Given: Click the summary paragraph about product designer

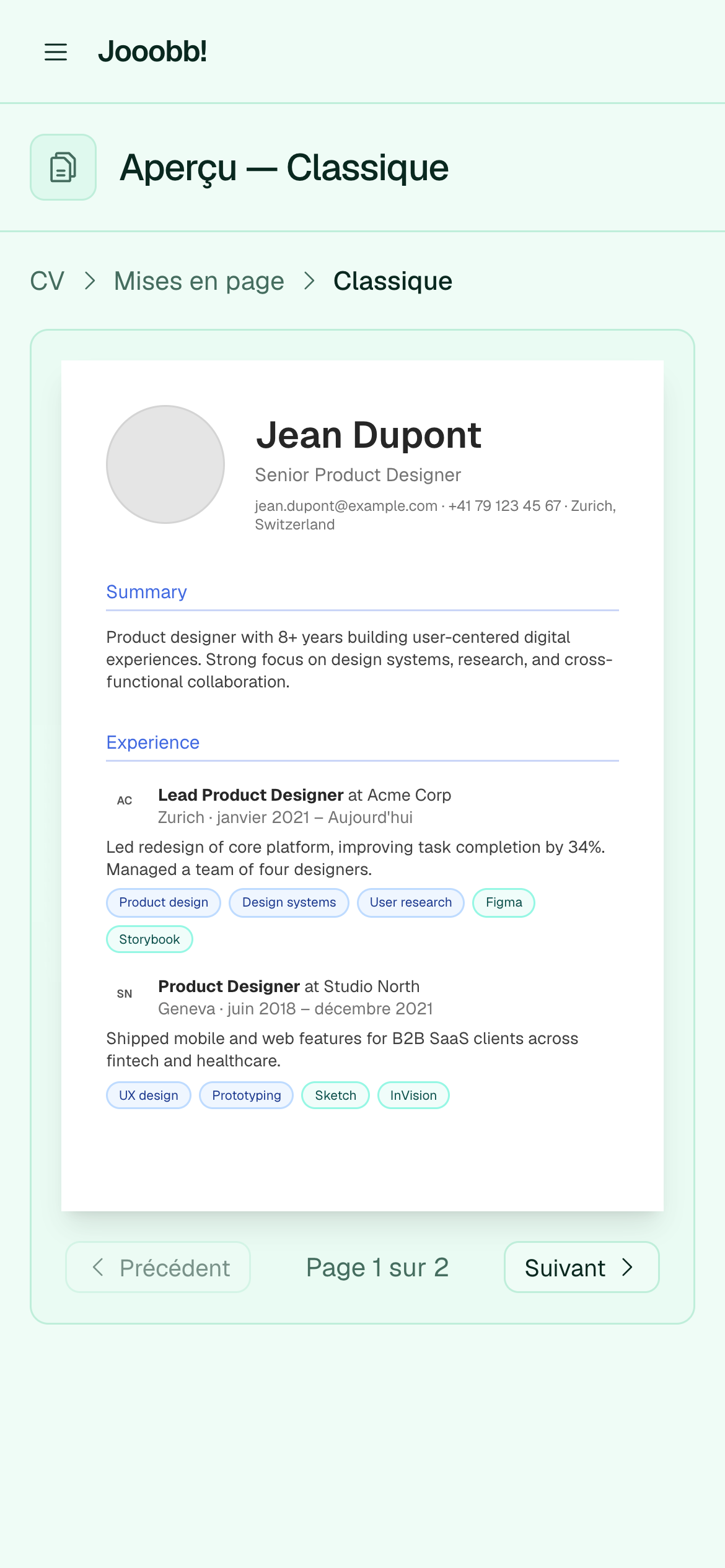Looking at the screenshot, I should (x=359, y=660).
